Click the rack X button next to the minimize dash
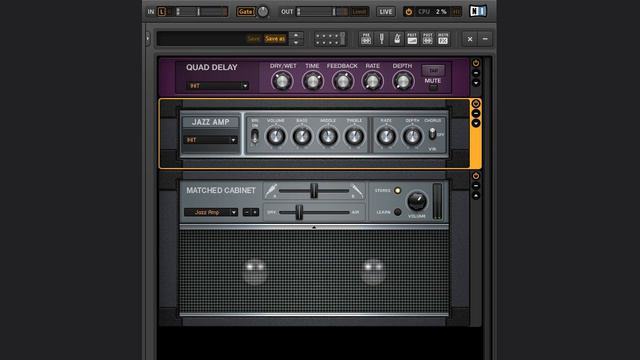 [470, 39]
